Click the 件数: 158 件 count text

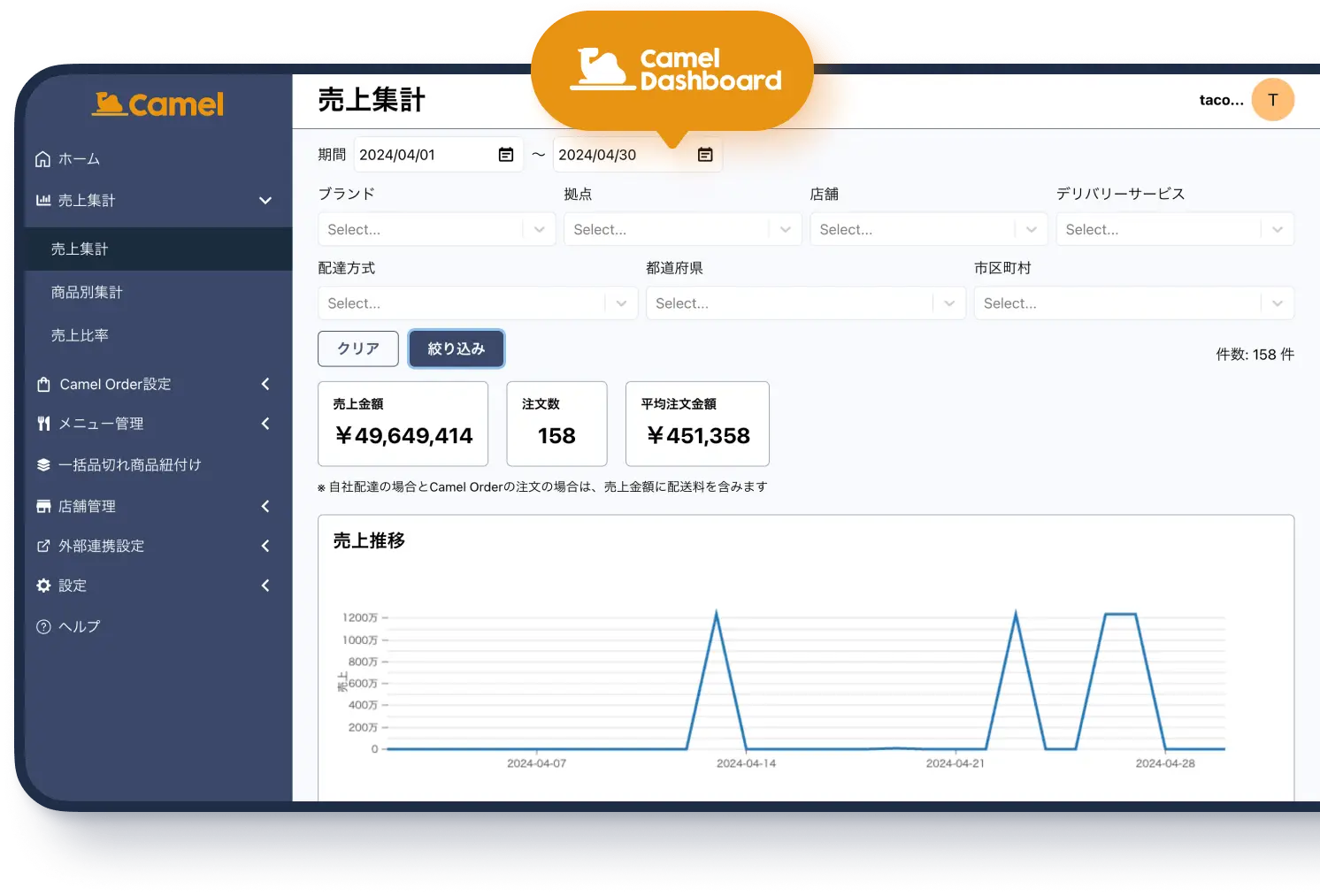point(1255,355)
